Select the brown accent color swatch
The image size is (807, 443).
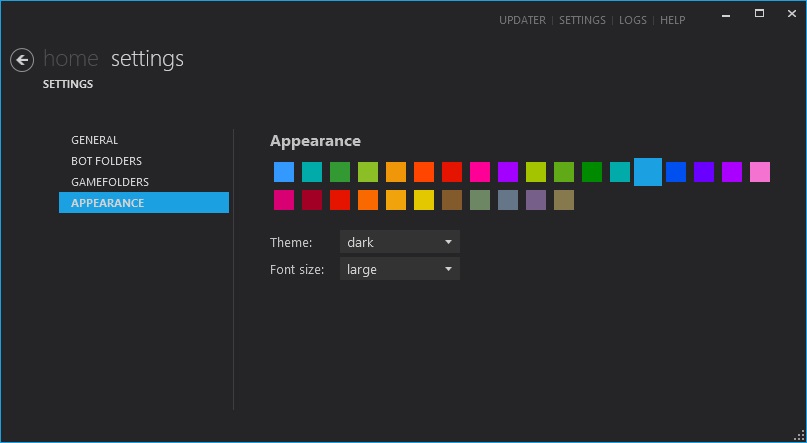[452, 200]
